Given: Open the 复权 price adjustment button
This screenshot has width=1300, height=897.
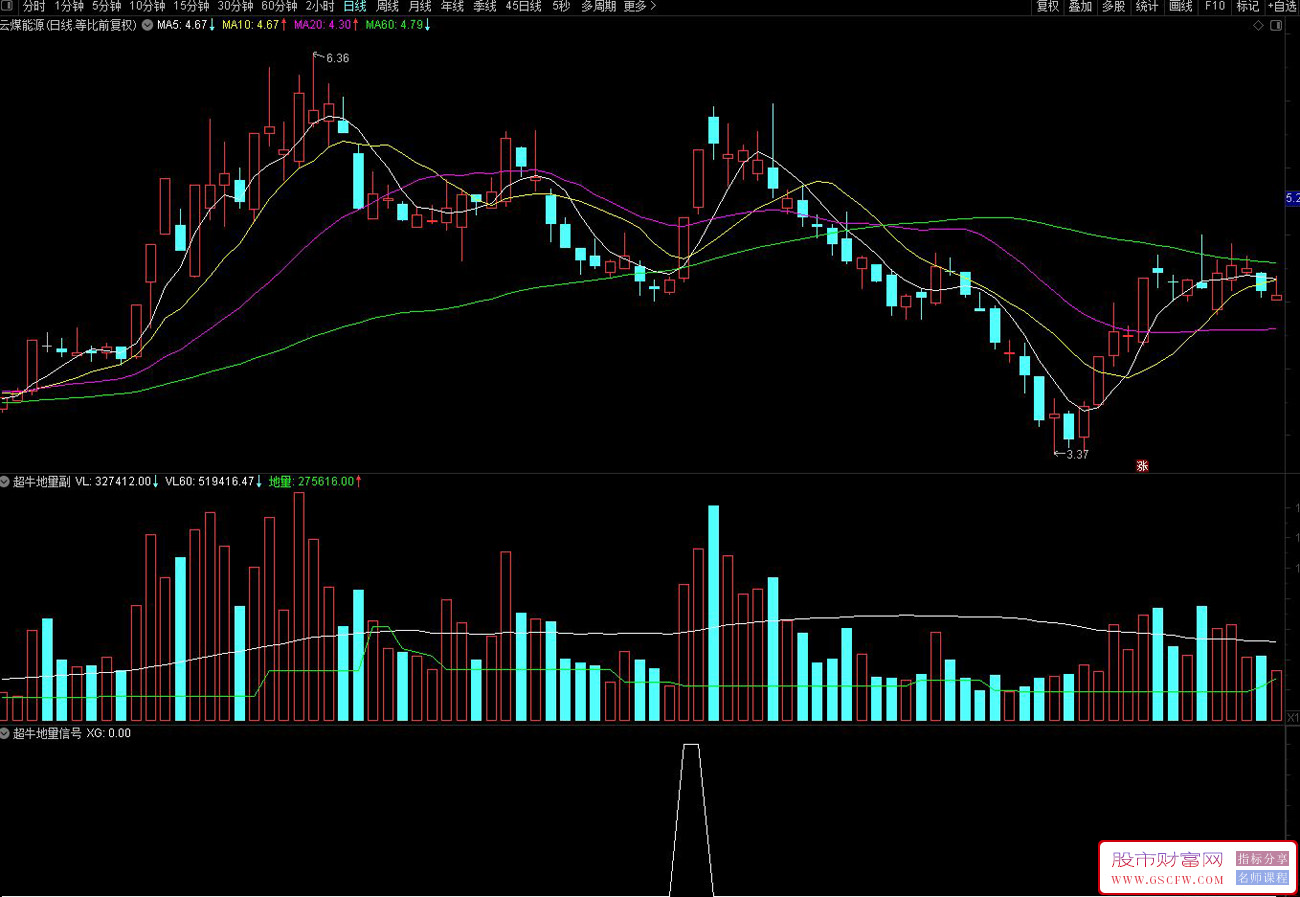Looking at the screenshot, I should coord(1048,7).
